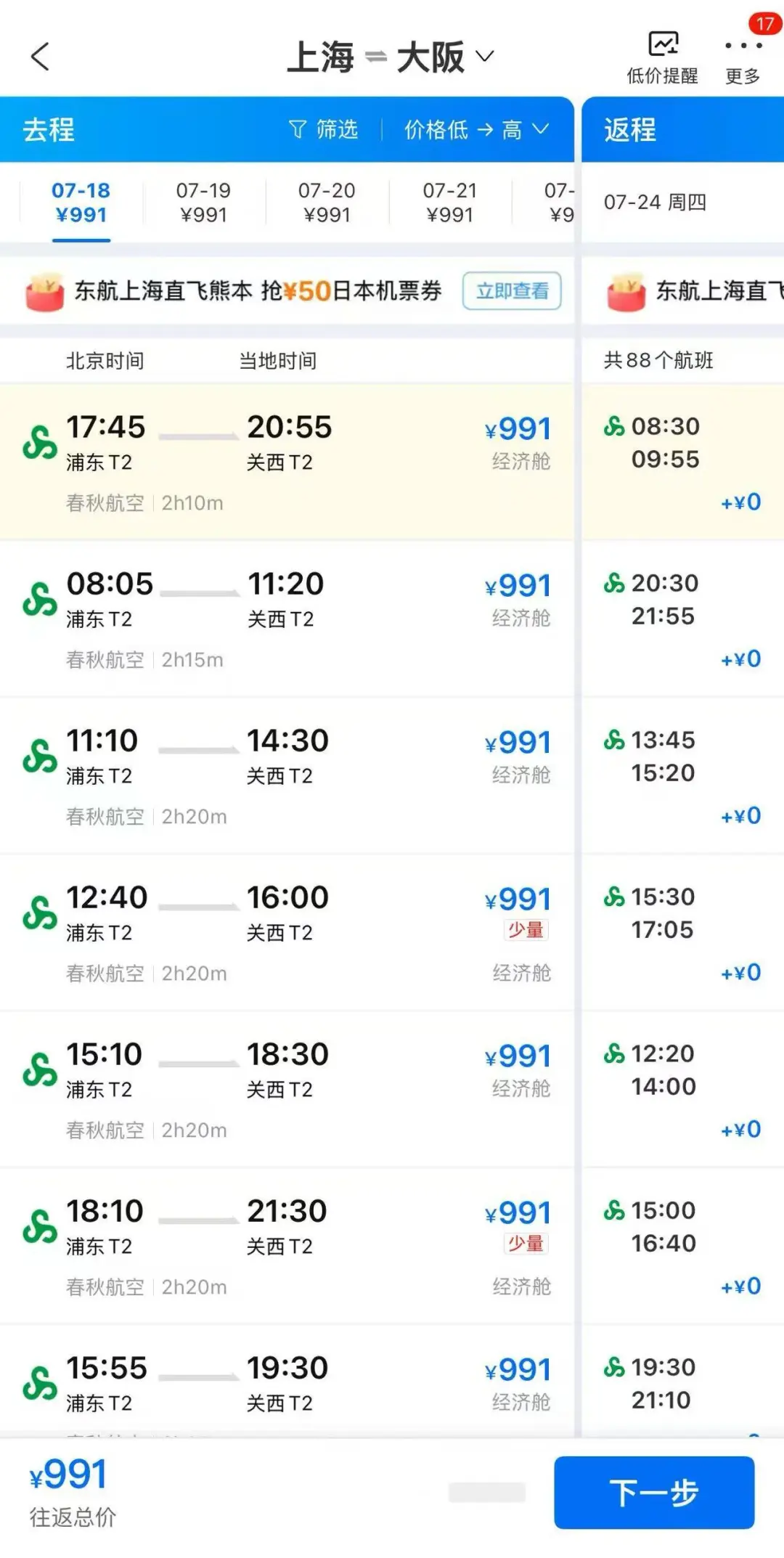The image size is (784, 1558).
Task: Open the low price alert icon
Action: (662, 45)
